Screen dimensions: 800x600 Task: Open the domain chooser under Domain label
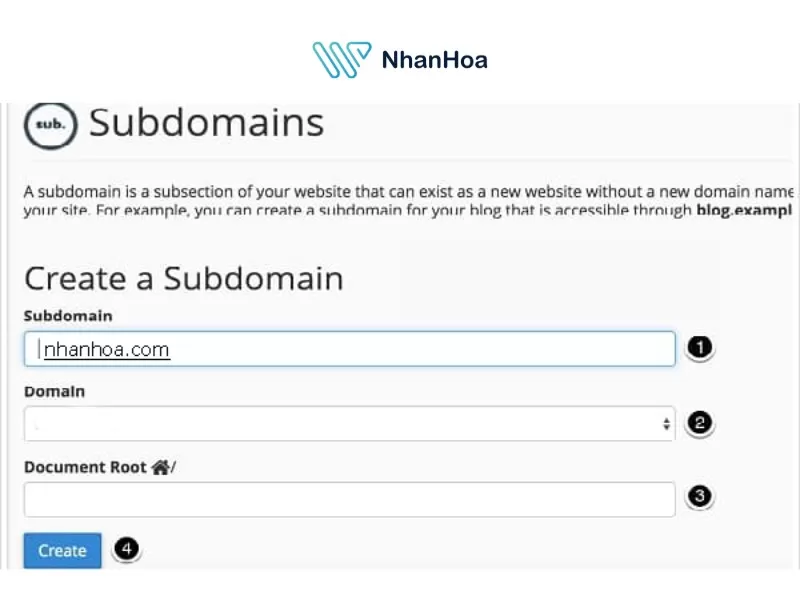[350, 423]
